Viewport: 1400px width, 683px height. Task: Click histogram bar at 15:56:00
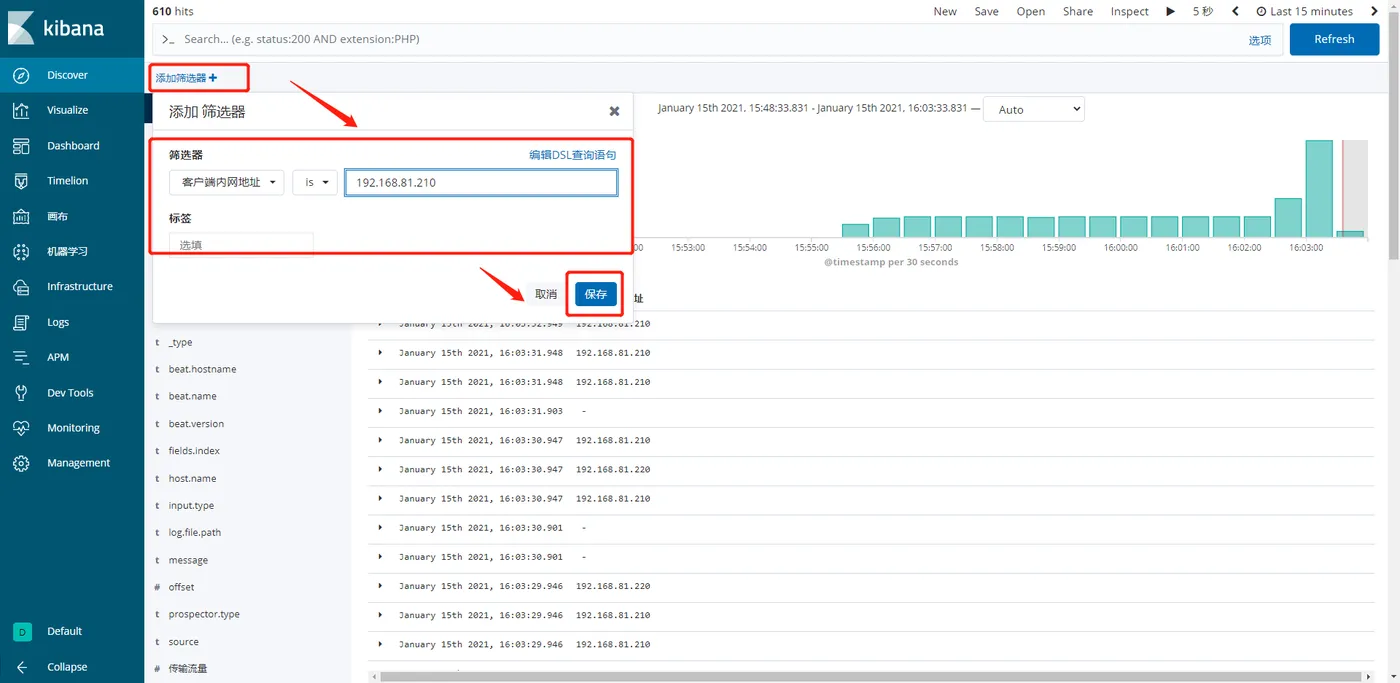point(886,227)
